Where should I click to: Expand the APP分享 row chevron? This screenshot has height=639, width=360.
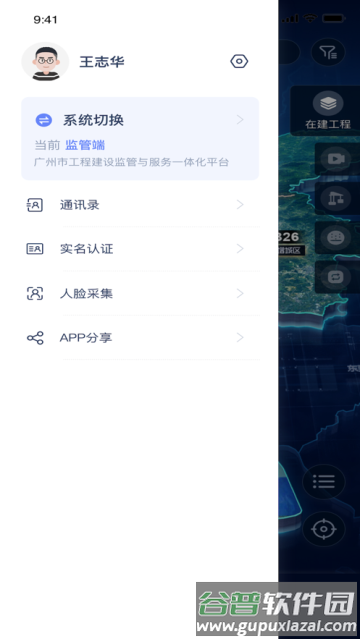coord(240,337)
